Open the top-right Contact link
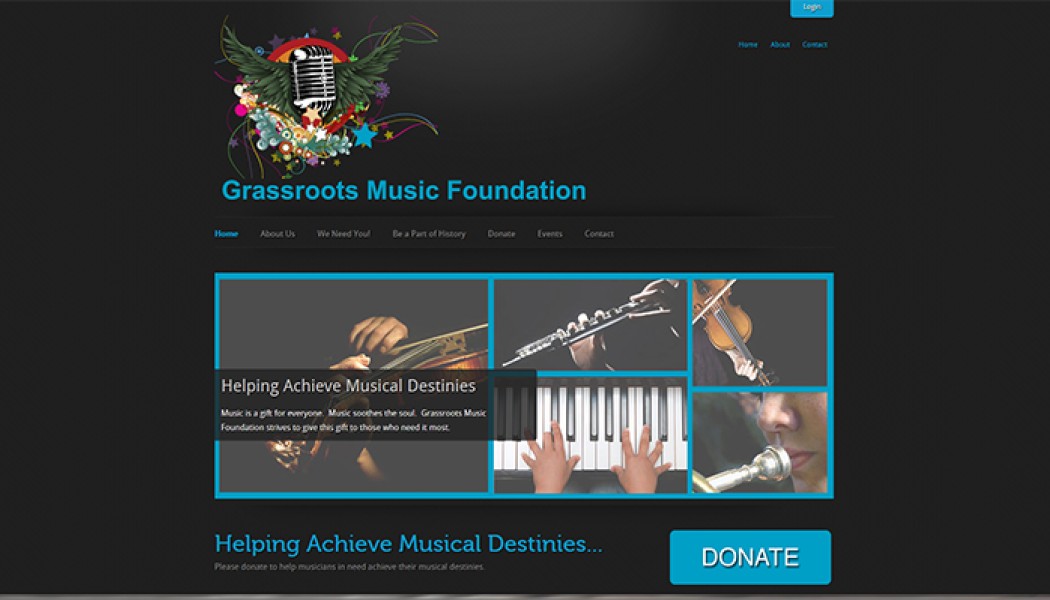The image size is (1050, 600). [x=815, y=45]
